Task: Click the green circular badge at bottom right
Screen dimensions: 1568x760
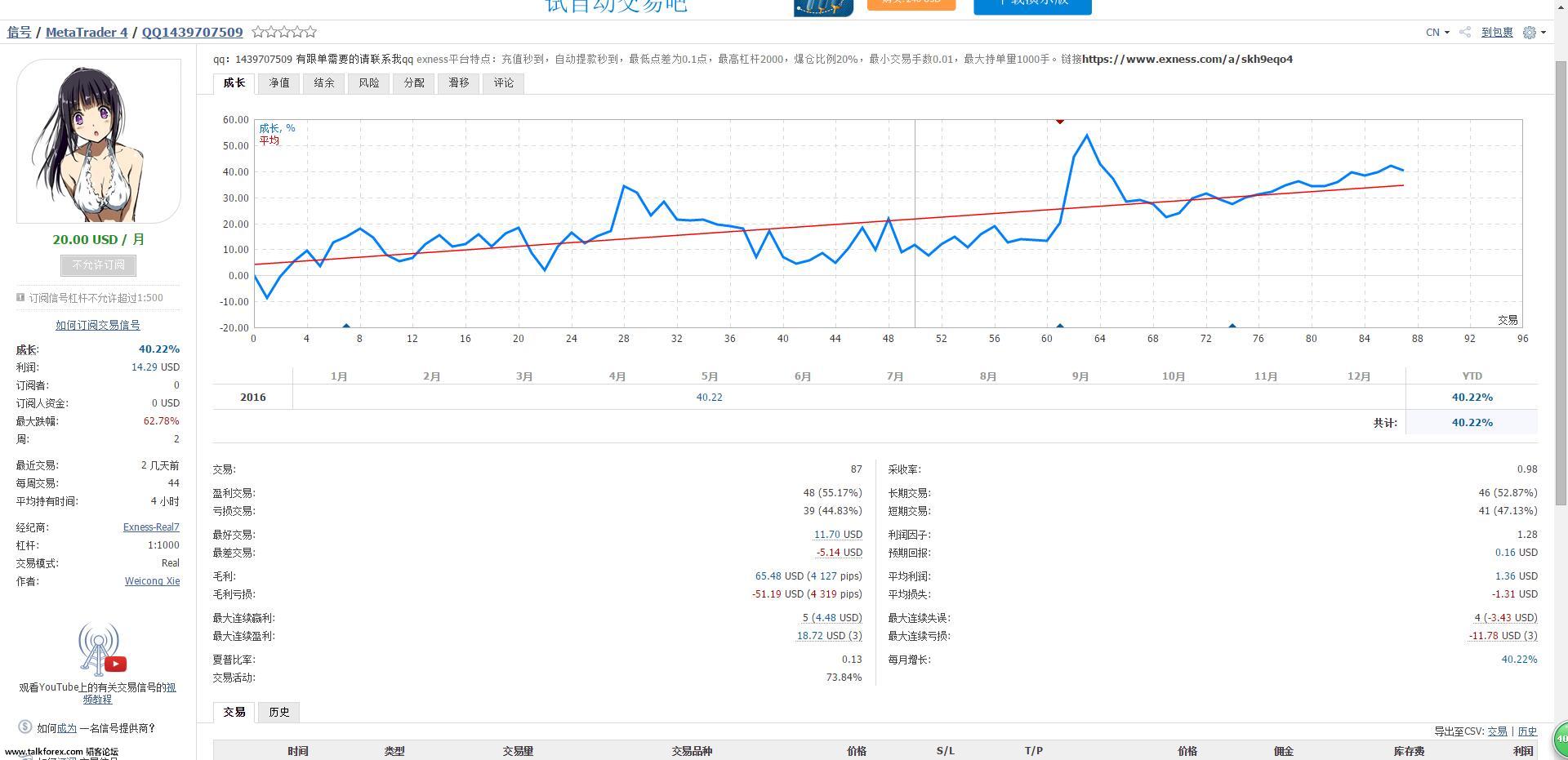Action: 1561,738
